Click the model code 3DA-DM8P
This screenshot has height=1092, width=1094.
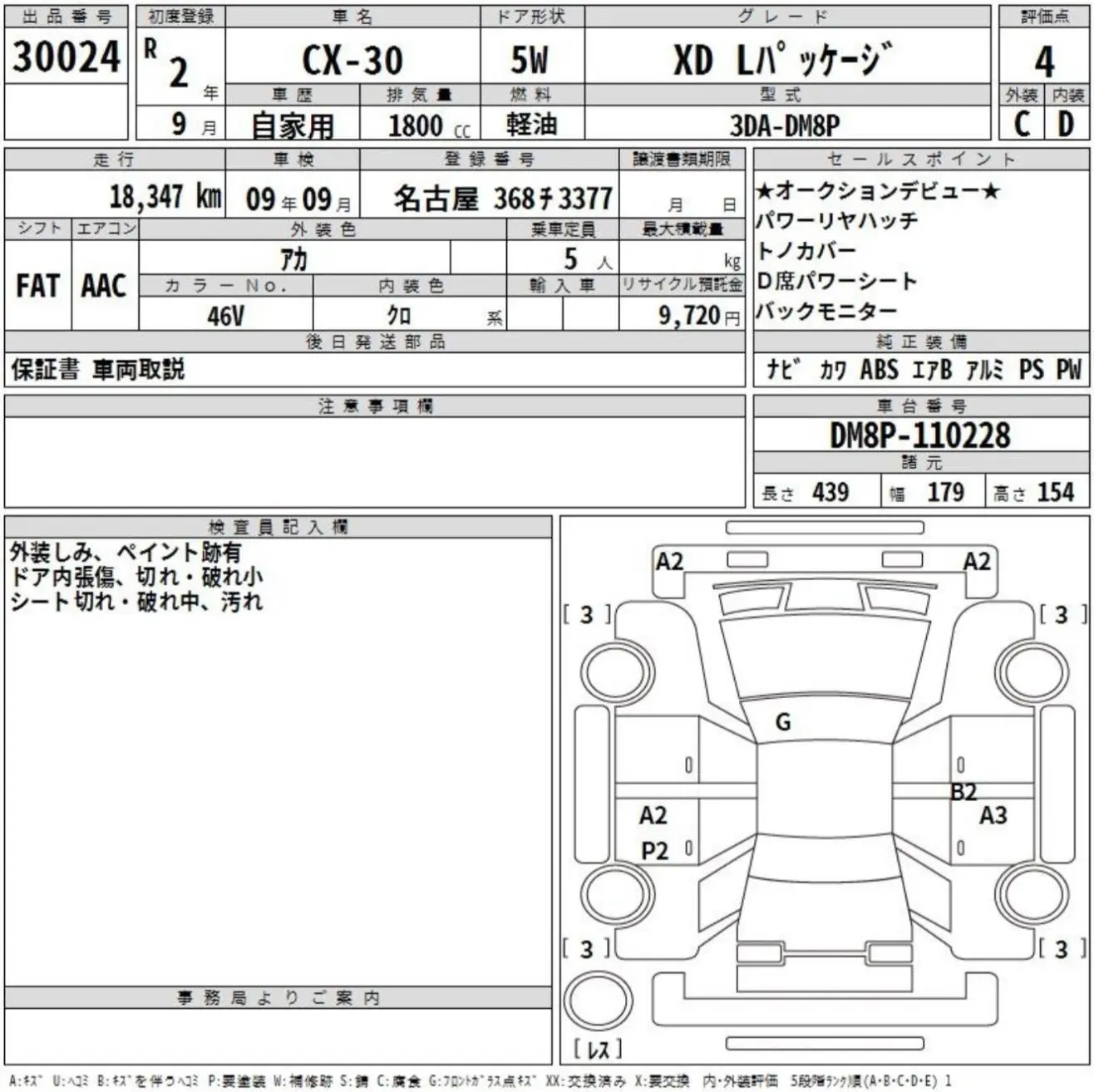click(785, 125)
